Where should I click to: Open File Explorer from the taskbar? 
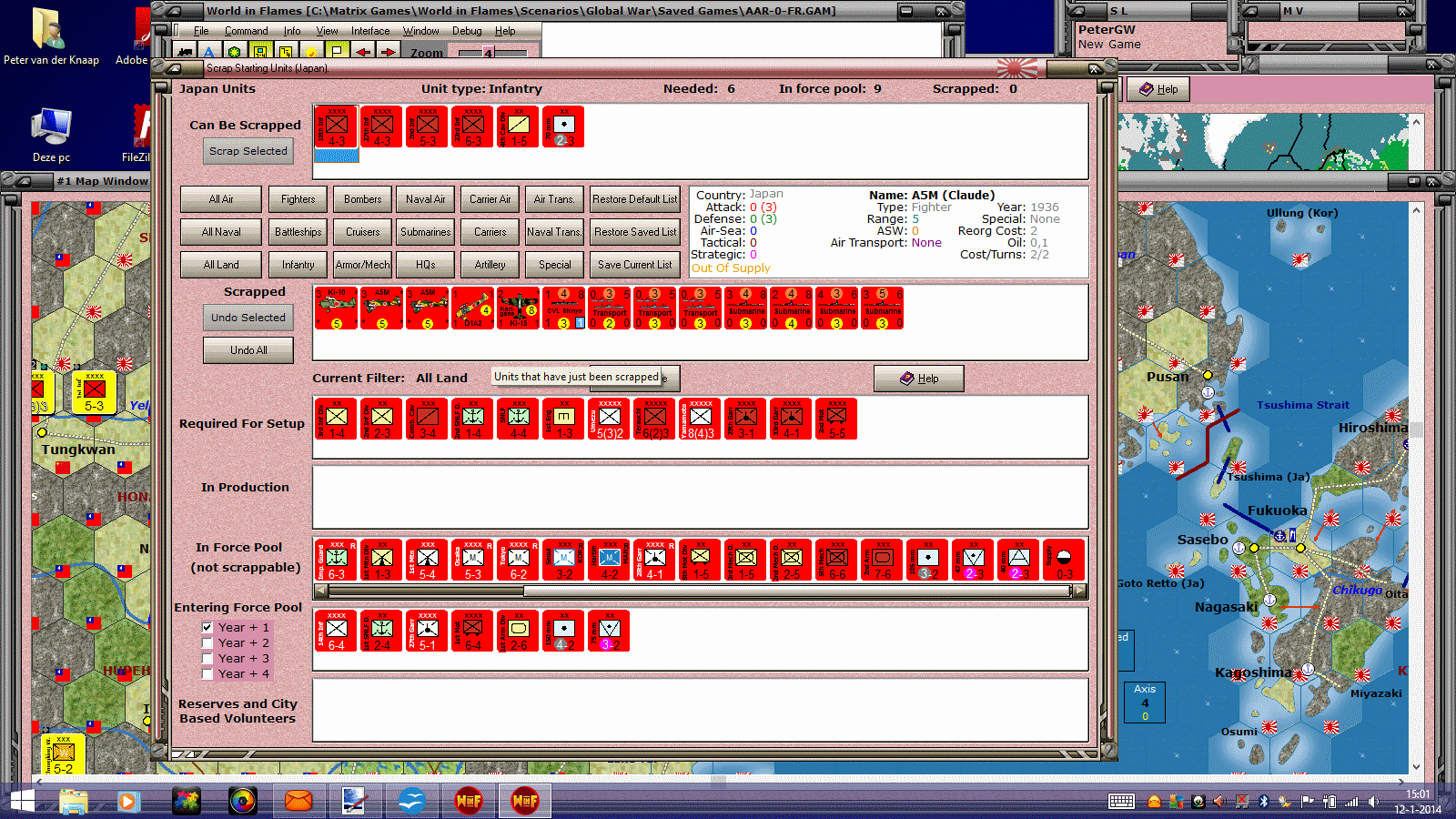coord(74,801)
